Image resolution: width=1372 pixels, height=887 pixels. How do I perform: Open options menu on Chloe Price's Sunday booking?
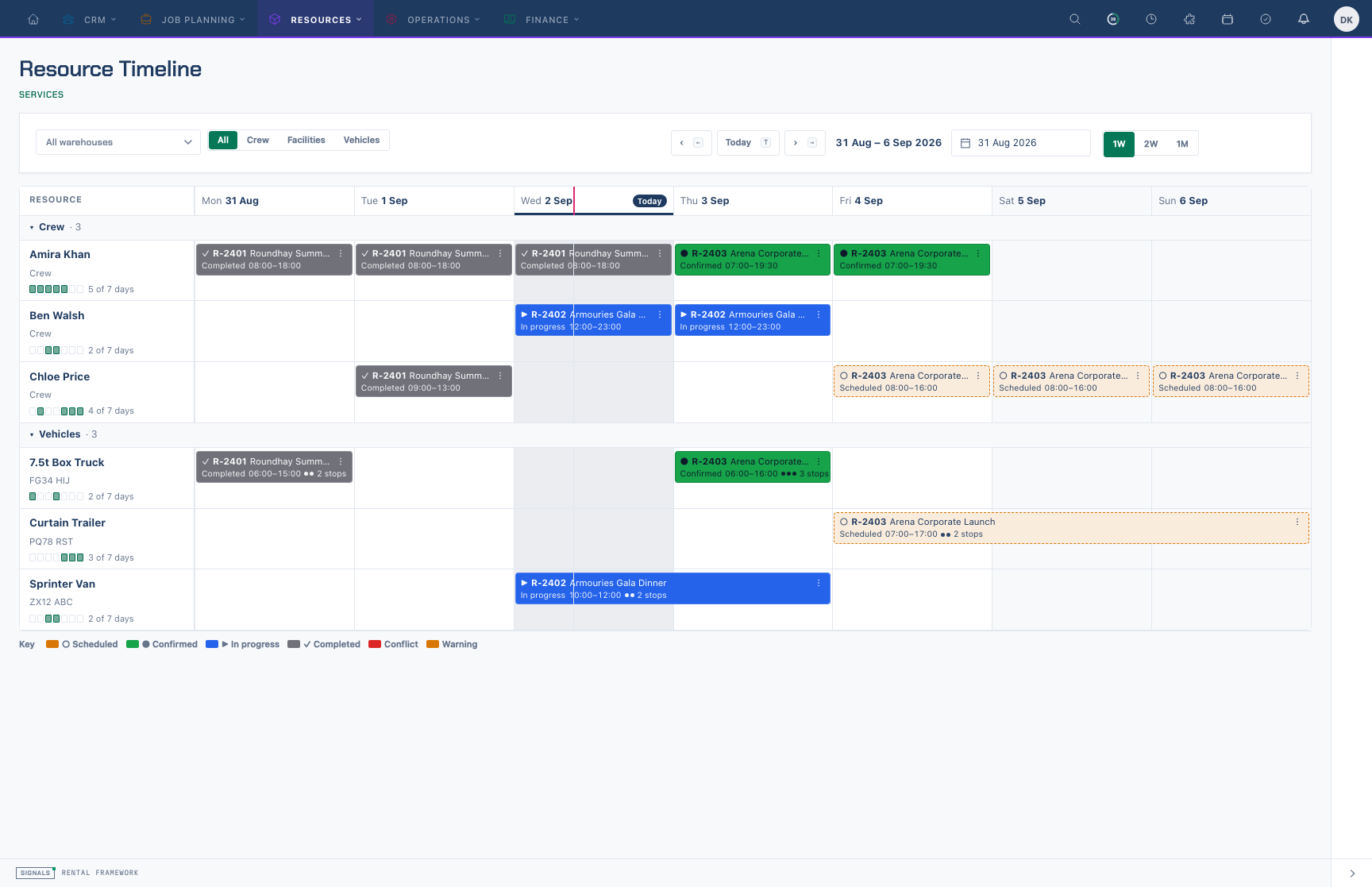(x=1297, y=376)
